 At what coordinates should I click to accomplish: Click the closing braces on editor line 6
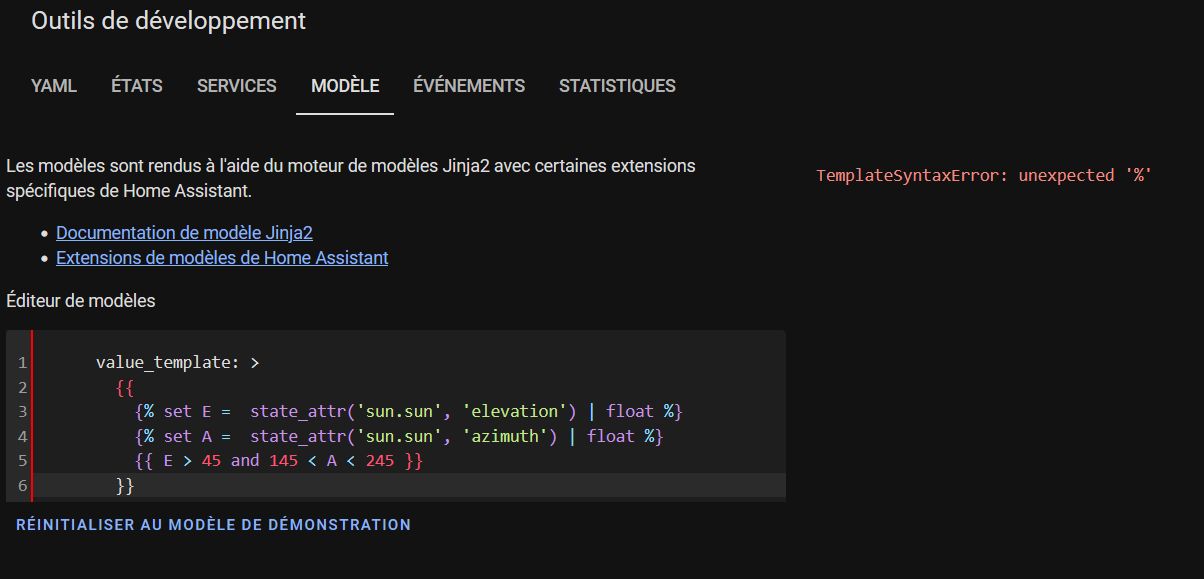click(x=125, y=485)
